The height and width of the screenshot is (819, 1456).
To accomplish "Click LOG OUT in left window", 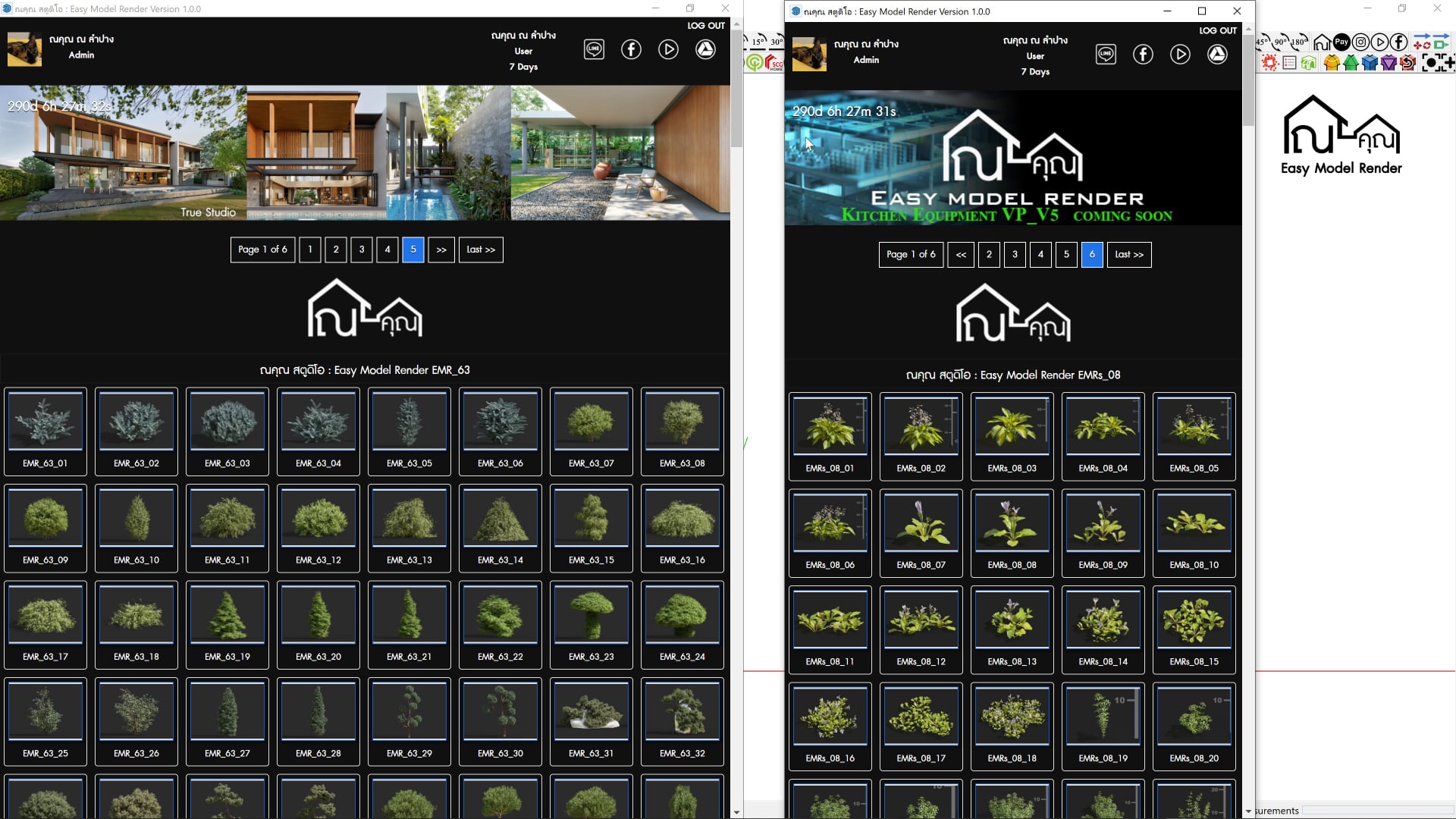I will (x=706, y=25).
